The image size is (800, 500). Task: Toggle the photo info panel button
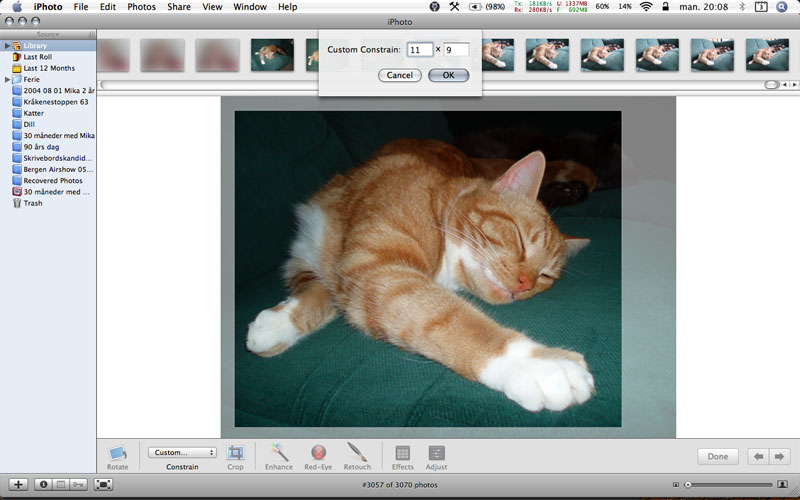point(43,484)
